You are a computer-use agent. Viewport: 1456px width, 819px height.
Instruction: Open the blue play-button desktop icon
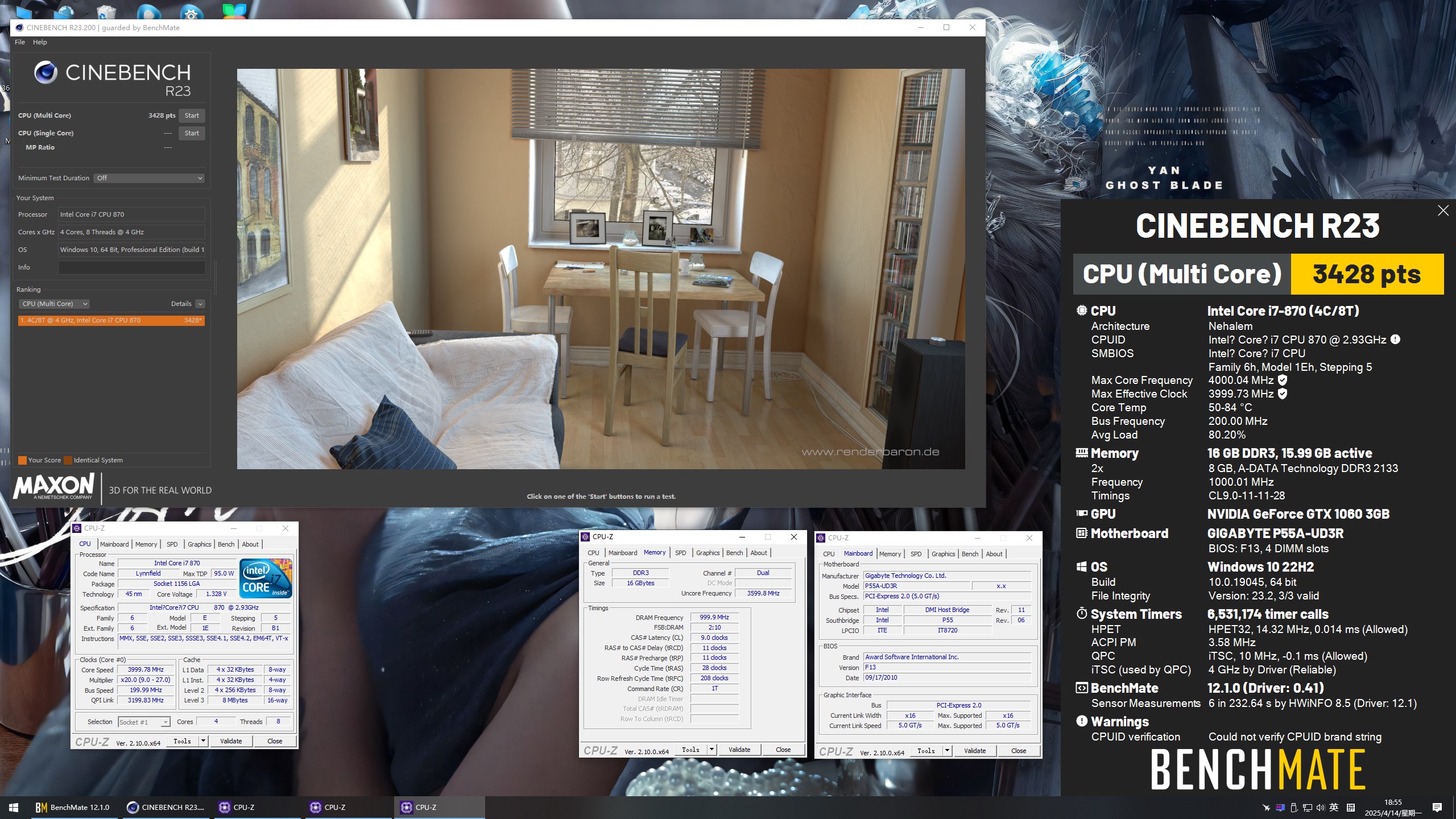[x=148, y=11]
